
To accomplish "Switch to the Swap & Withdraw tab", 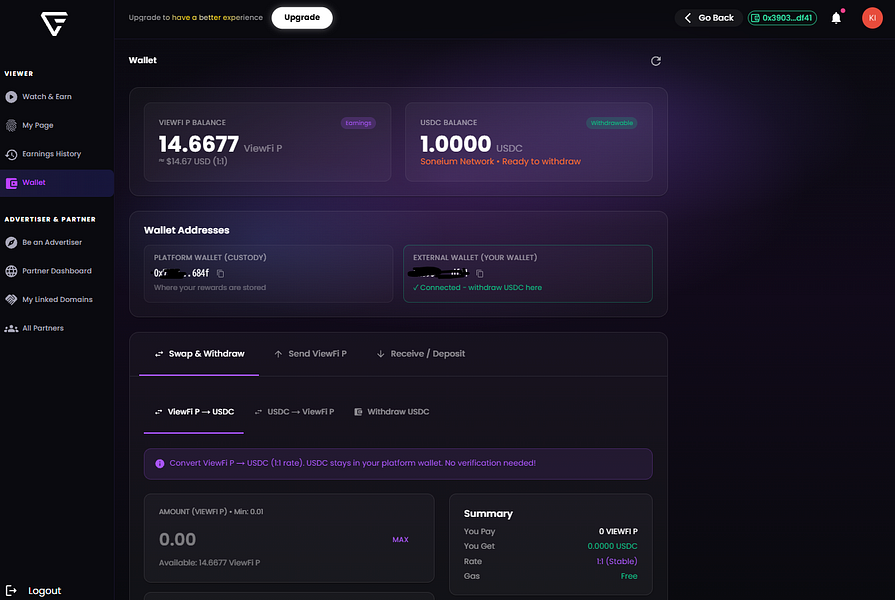I will pyautogui.click(x=199, y=354).
